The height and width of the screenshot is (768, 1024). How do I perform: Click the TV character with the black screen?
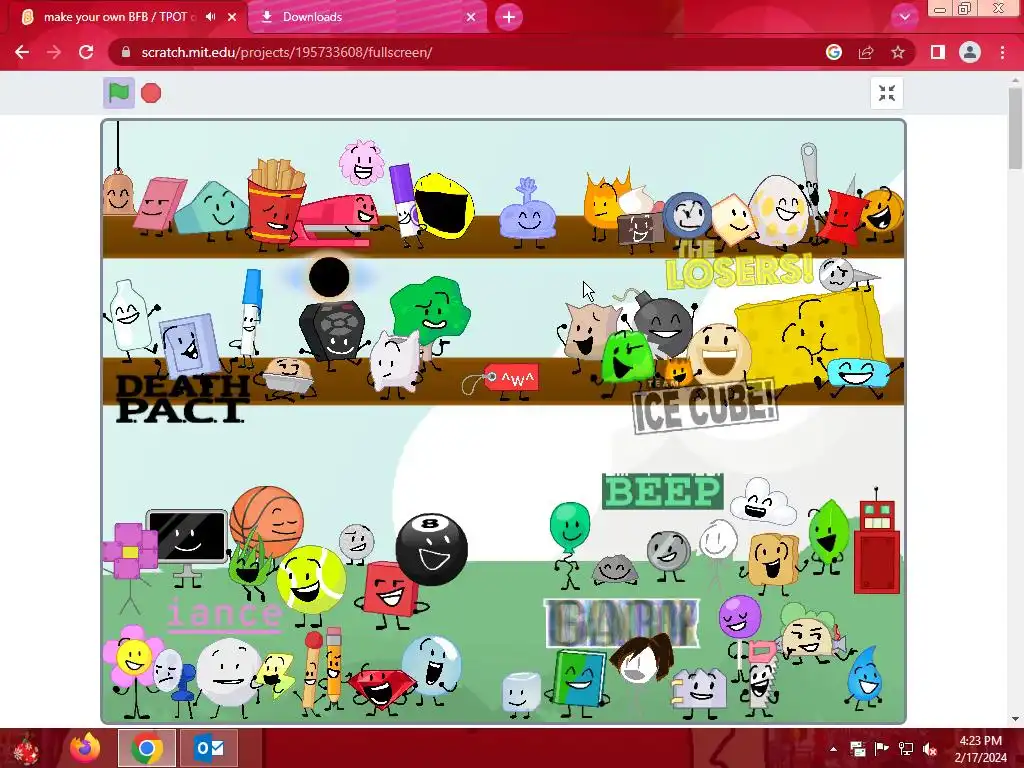[187, 537]
